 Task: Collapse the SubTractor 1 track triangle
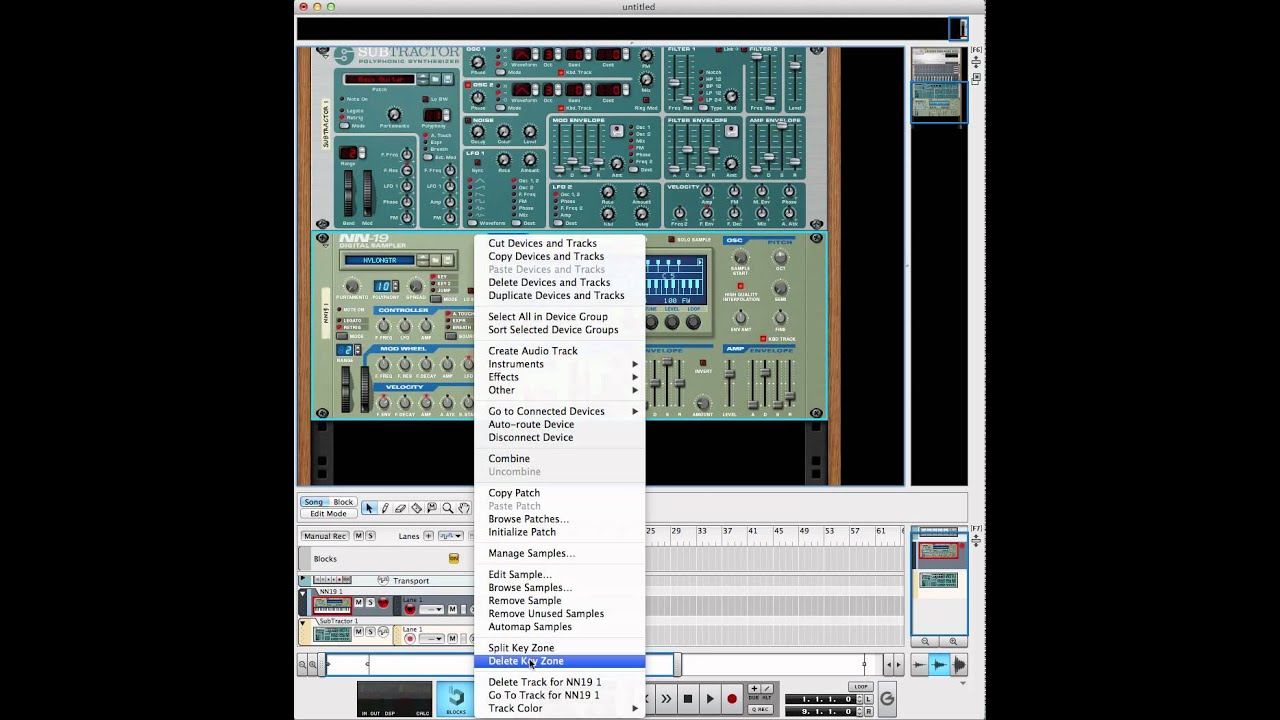[x=304, y=624]
